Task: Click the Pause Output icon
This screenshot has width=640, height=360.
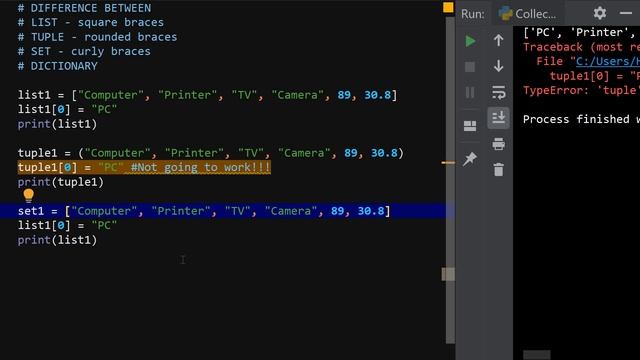Action: [x=470, y=92]
